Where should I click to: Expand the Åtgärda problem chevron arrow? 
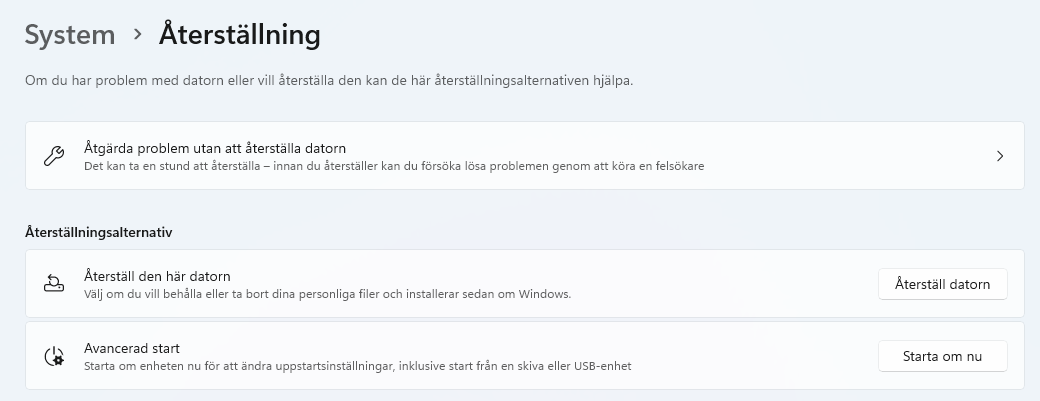1000,156
